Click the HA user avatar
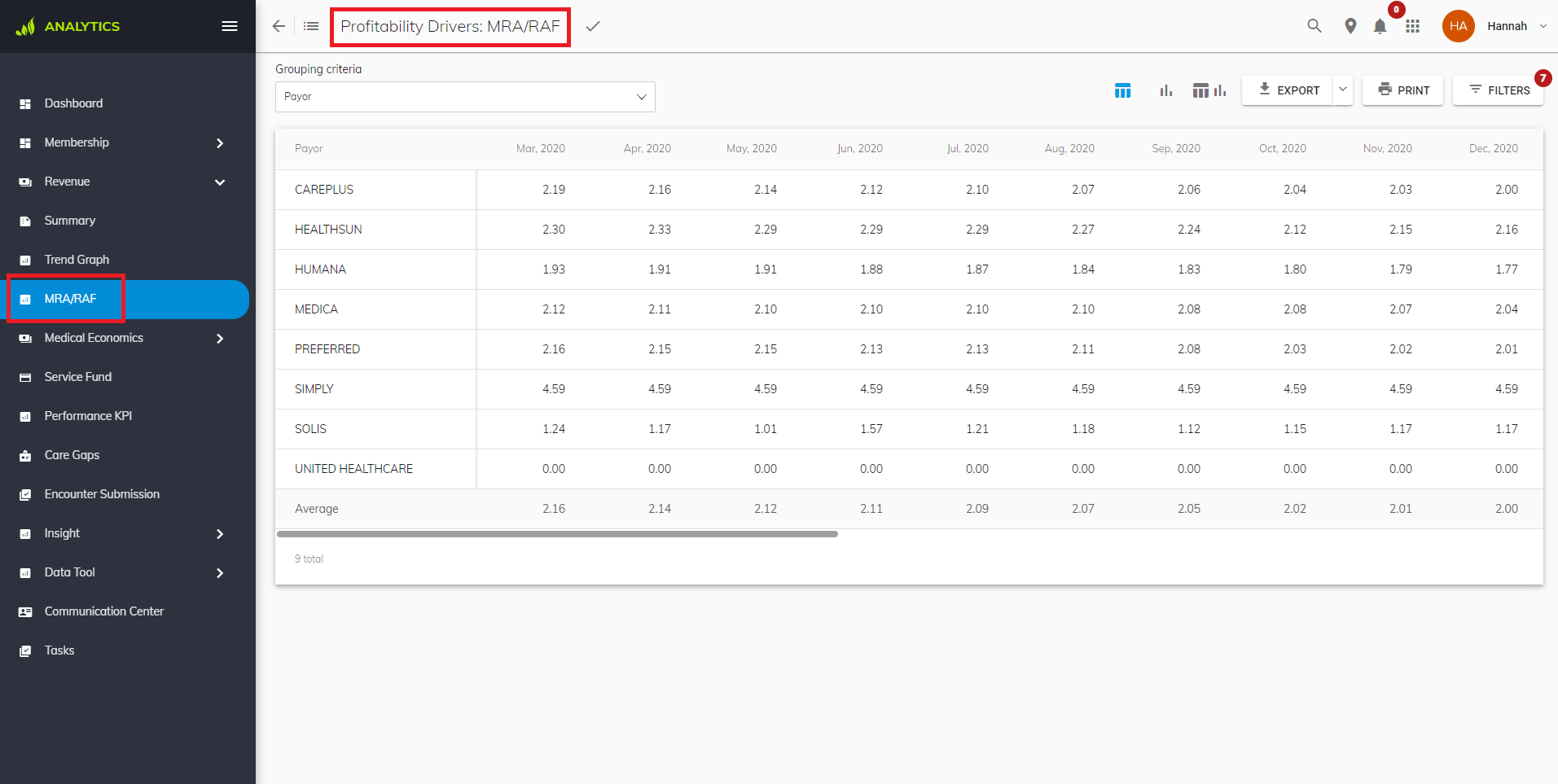 pyautogui.click(x=1459, y=26)
